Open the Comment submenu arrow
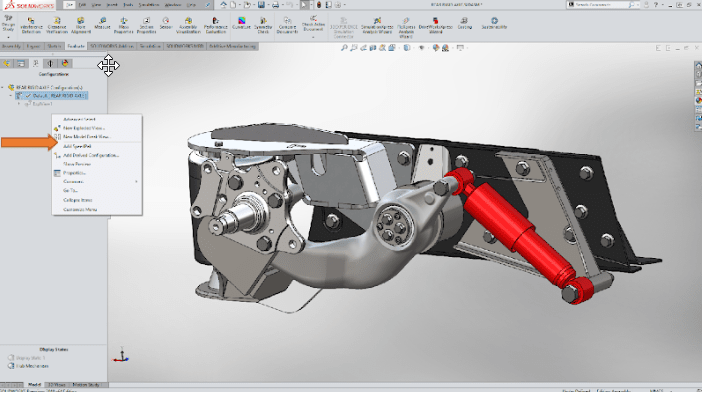The image size is (702, 393). coord(137,182)
